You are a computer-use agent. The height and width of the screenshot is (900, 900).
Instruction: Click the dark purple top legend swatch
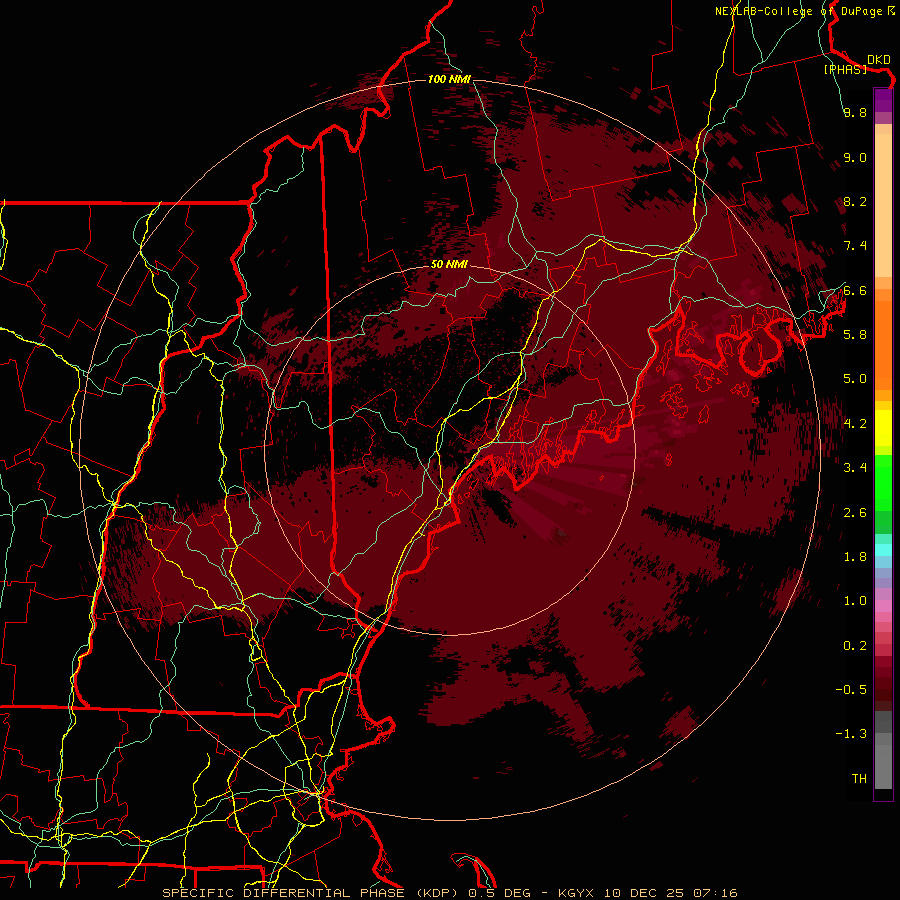pos(883,100)
